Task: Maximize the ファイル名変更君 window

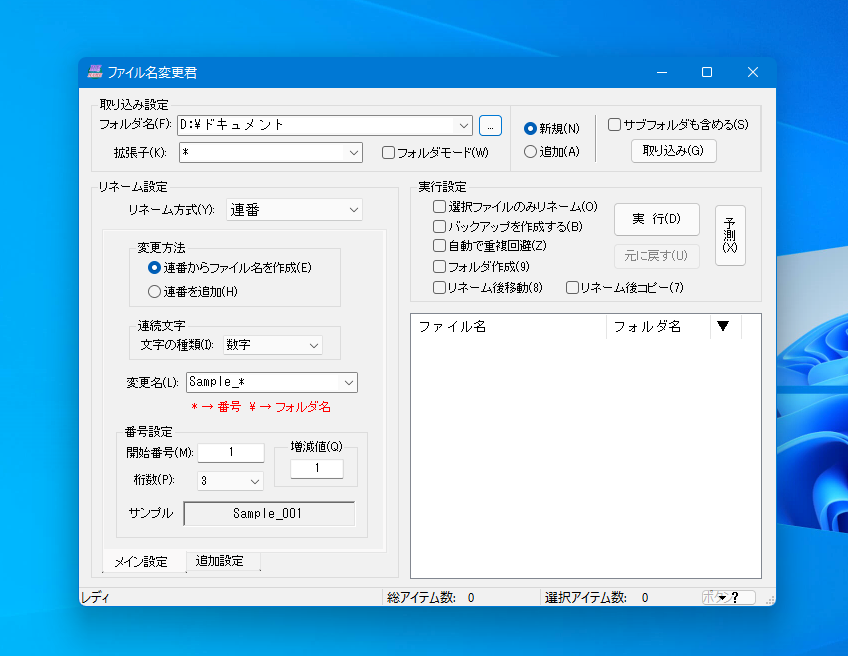Action: (x=707, y=72)
